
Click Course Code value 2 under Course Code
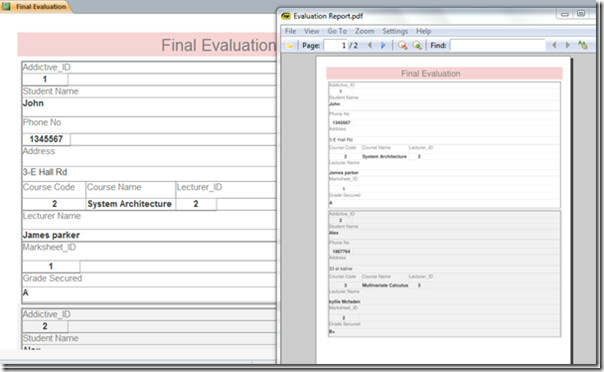click(x=54, y=204)
